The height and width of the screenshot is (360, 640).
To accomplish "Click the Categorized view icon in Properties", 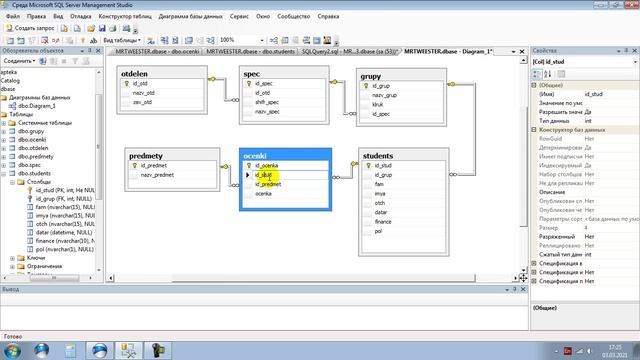I will (537, 74).
